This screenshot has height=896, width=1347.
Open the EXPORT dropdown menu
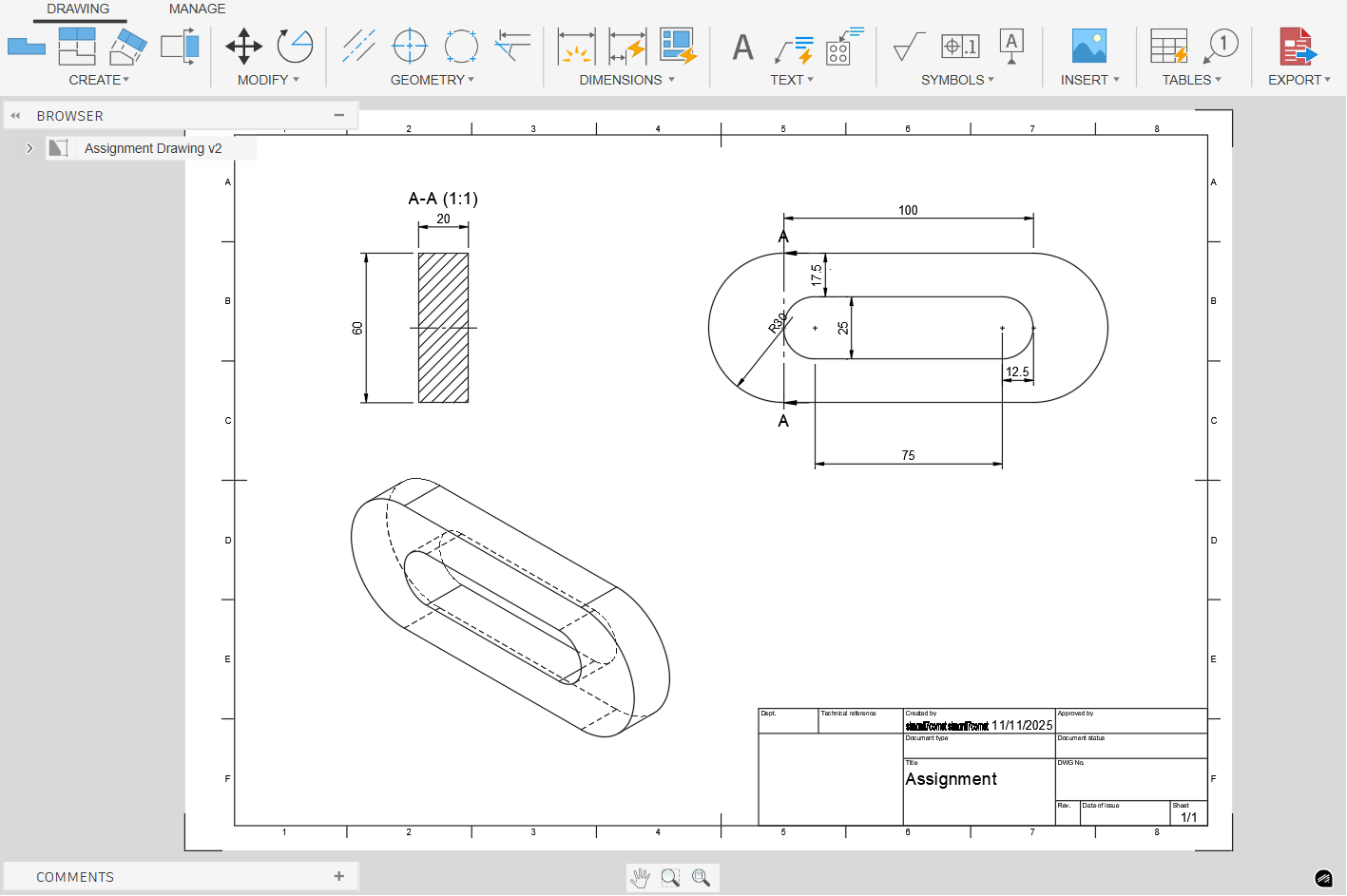(1299, 80)
